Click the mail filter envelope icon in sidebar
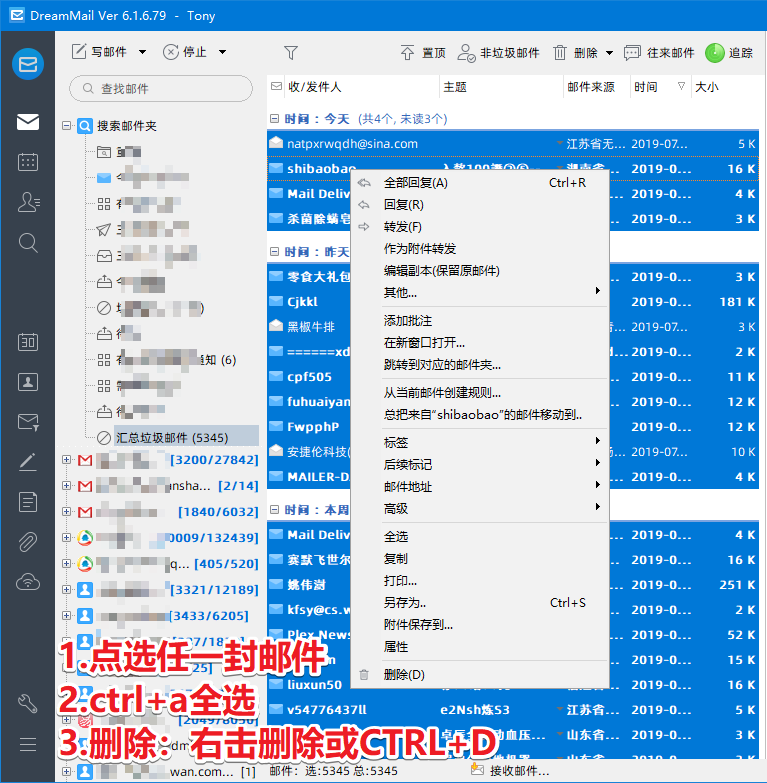The width and height of the screenshot is (767, 783). 28,422
